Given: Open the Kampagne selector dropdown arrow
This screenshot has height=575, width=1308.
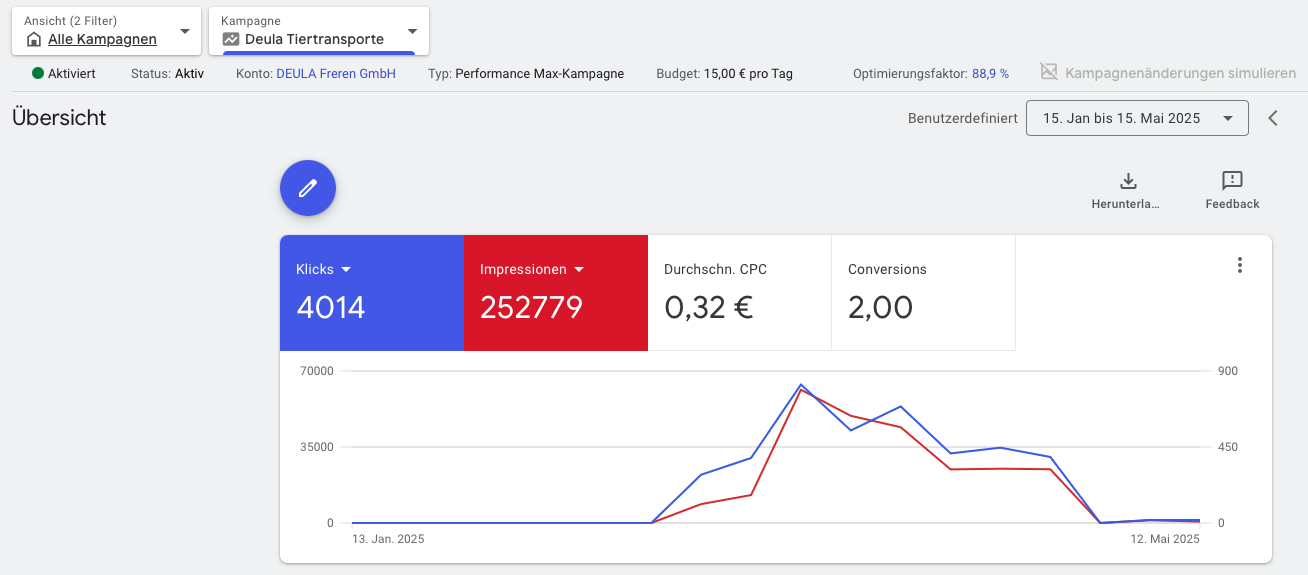Looking at the screenshot, I should 412,31.
